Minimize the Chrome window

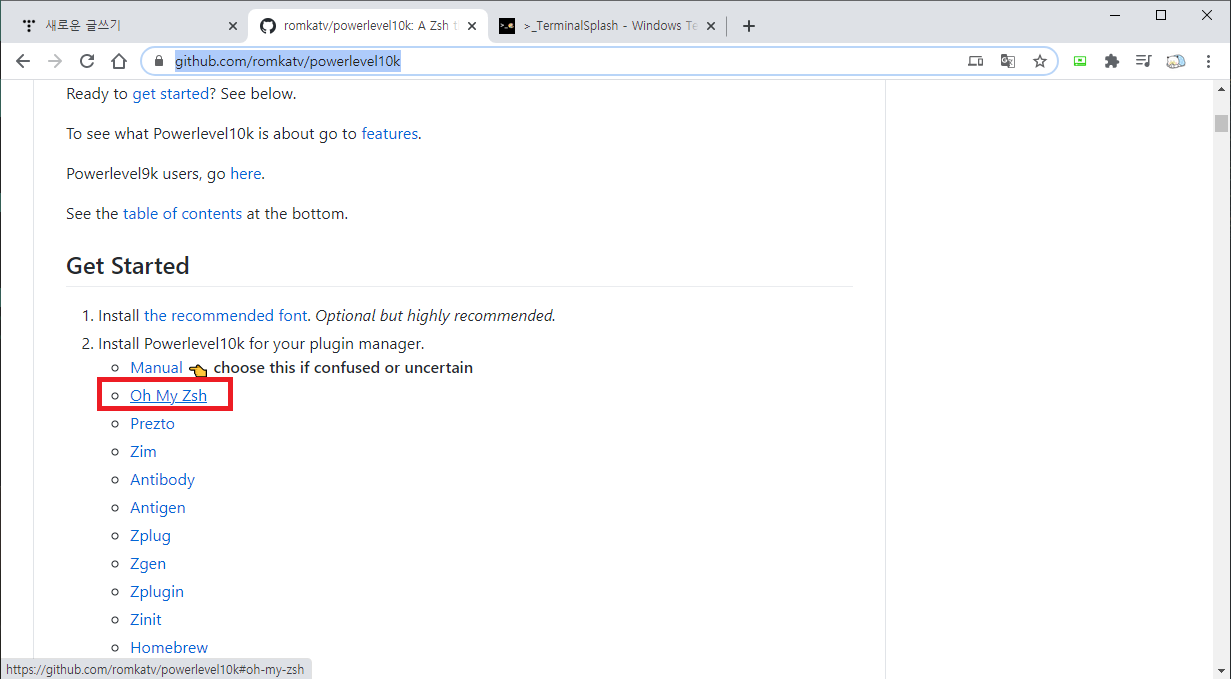1115,15
